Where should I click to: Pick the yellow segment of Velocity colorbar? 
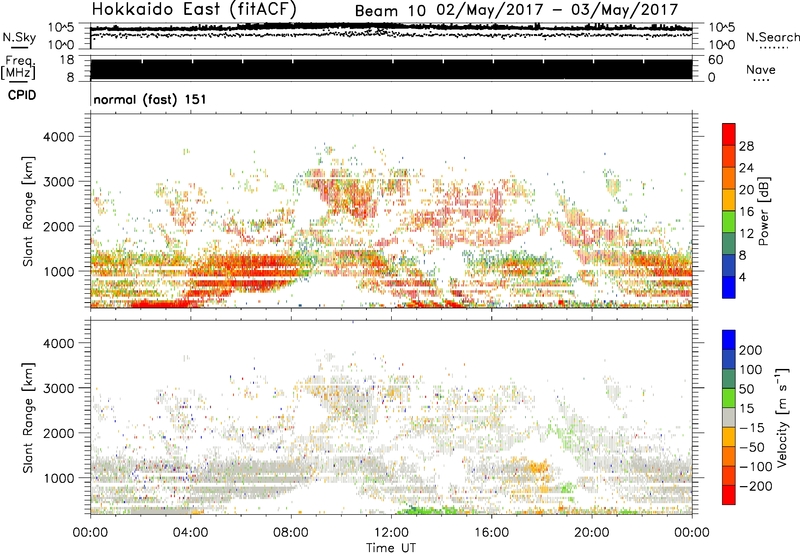coord(729,437)
